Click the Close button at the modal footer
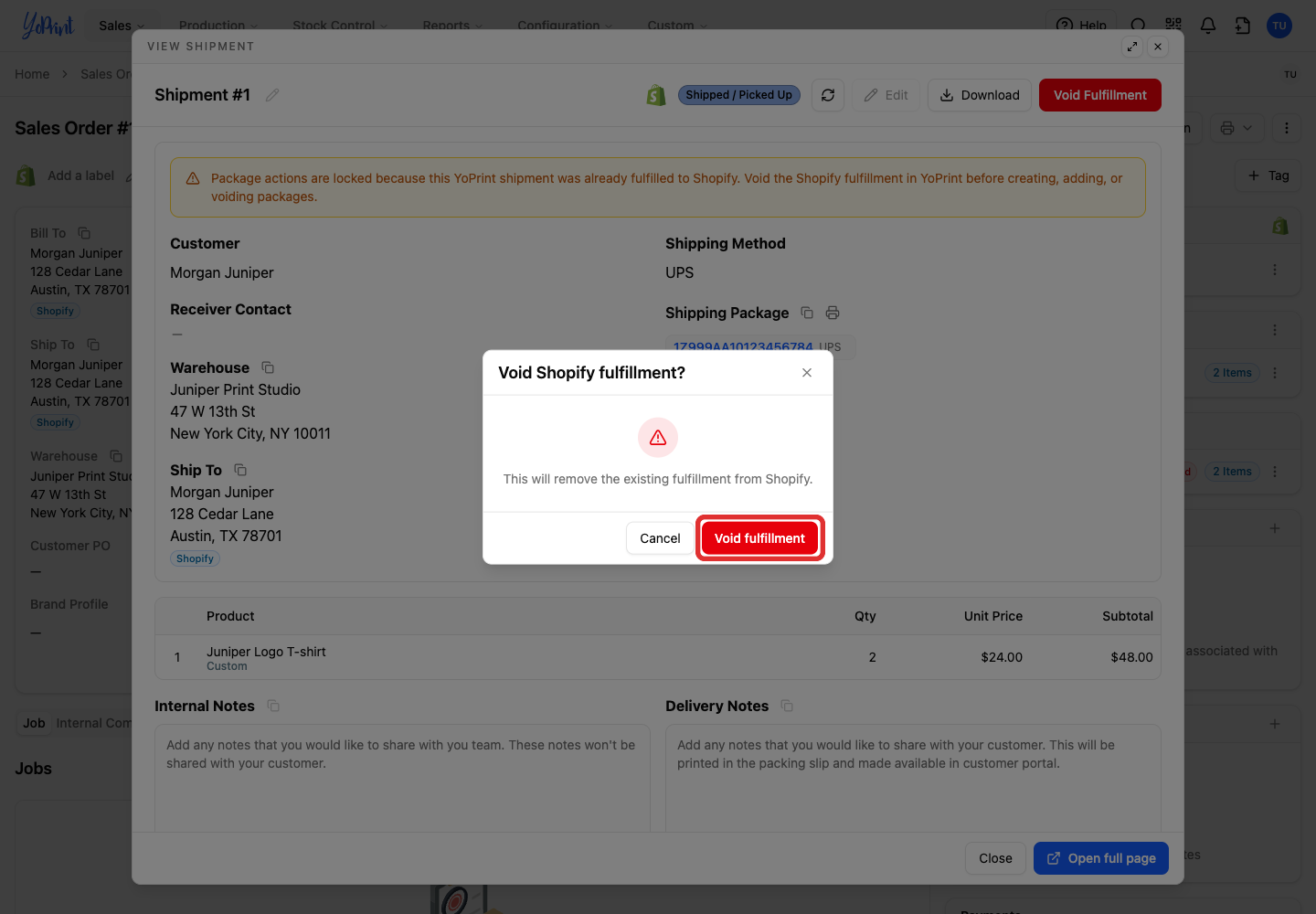Screen dimensions: 1316x914 (995, 858)
